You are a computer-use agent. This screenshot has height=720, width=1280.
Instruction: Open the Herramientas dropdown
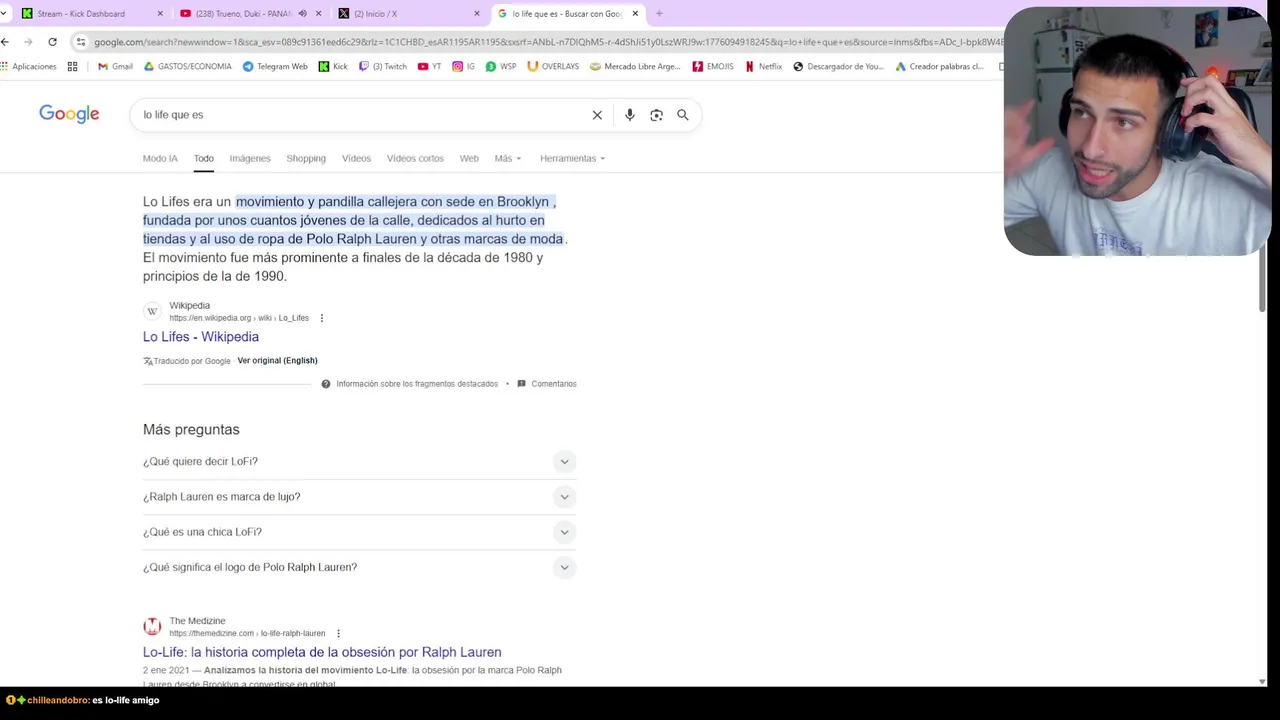(572, 158)
